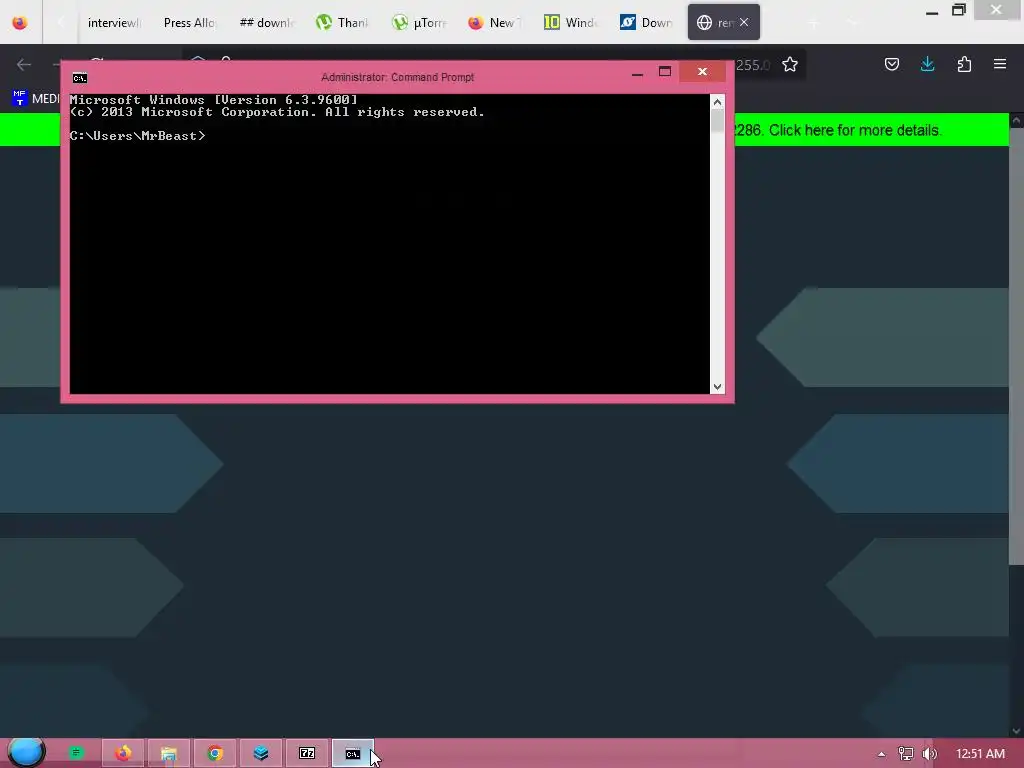Click the 'Administrator: Command Prompt' title bar
This screenshot has width=1024, height=768.
pyautogui.click(x=397, y=77)
